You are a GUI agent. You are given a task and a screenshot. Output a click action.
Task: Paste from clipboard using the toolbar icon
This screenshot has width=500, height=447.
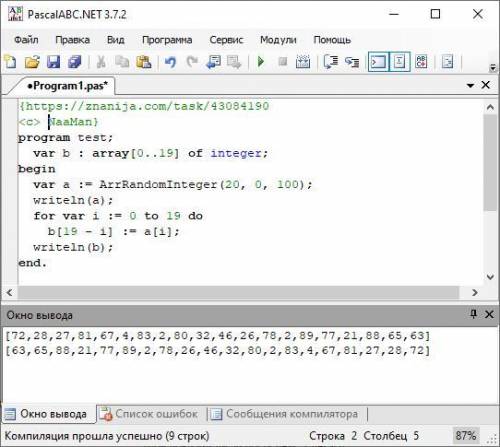pos(144,62)
